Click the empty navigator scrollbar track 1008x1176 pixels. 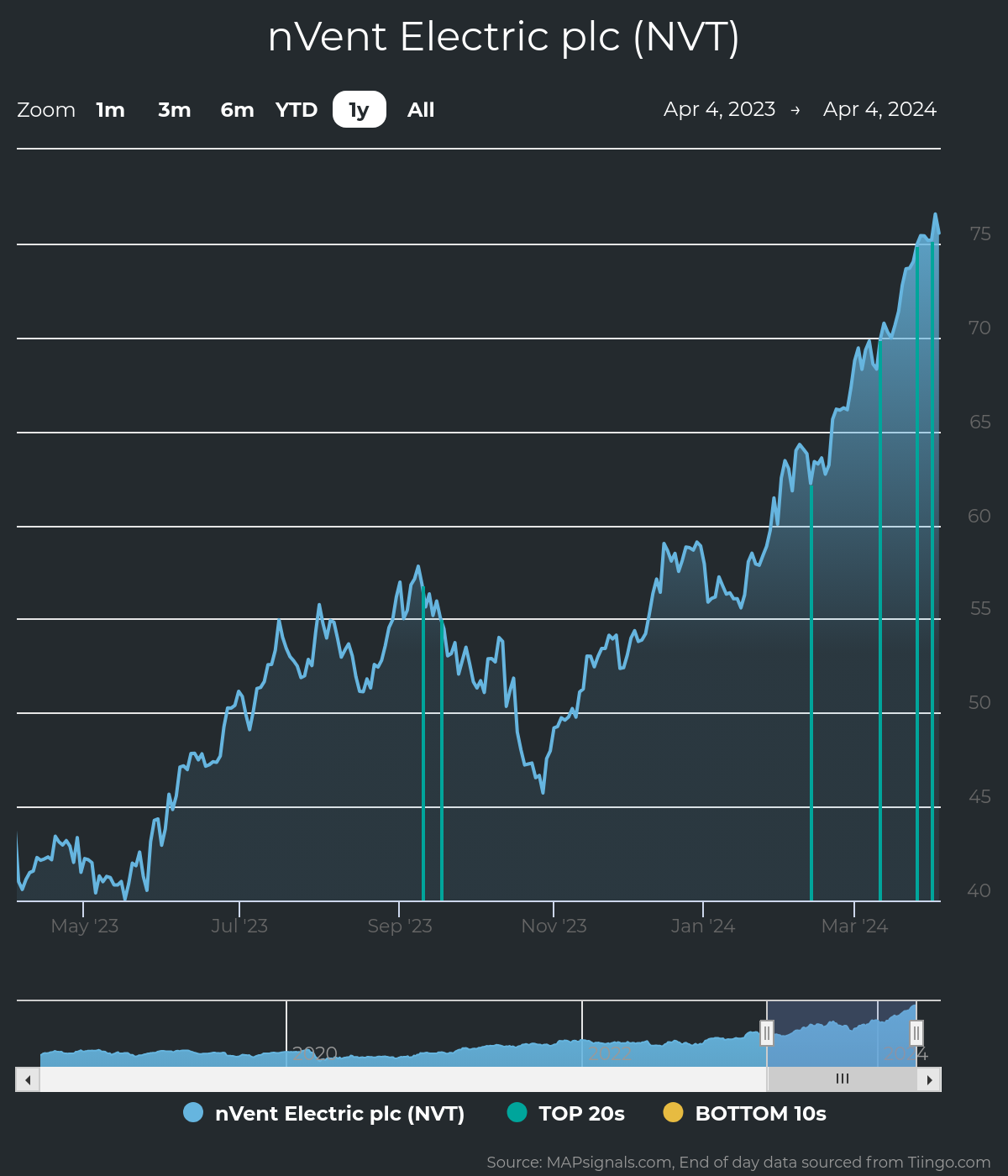click(x=403, y=1079)
